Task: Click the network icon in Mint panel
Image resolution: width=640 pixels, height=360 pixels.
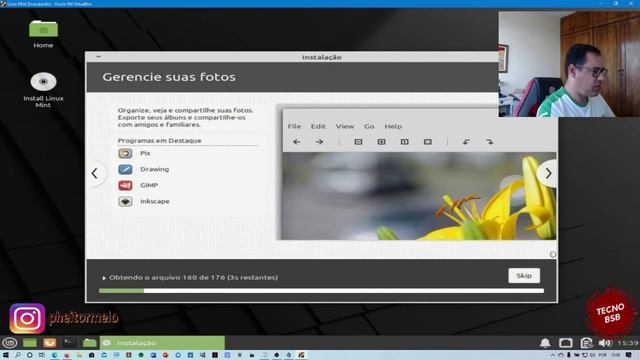Action: (x=565, y=343)
